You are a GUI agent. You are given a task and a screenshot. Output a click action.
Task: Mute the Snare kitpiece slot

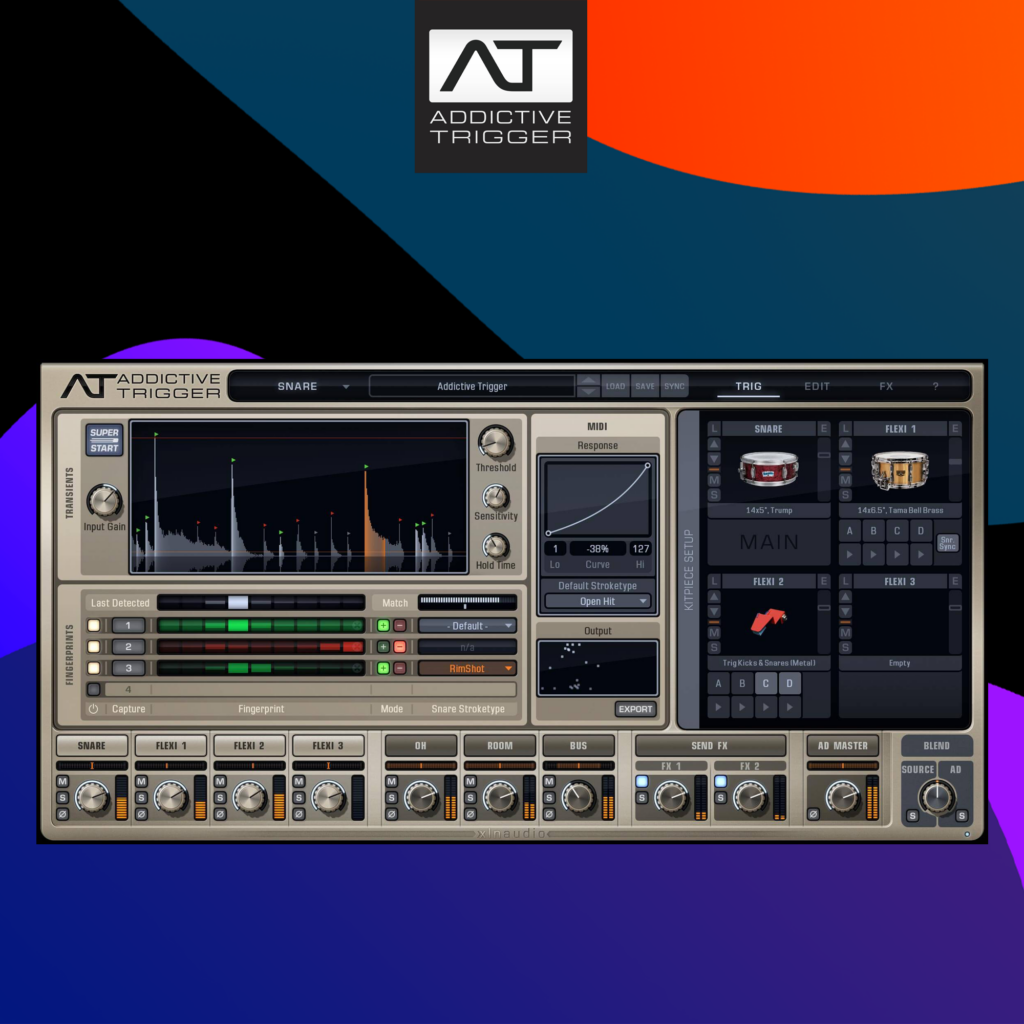click(714, 481)
